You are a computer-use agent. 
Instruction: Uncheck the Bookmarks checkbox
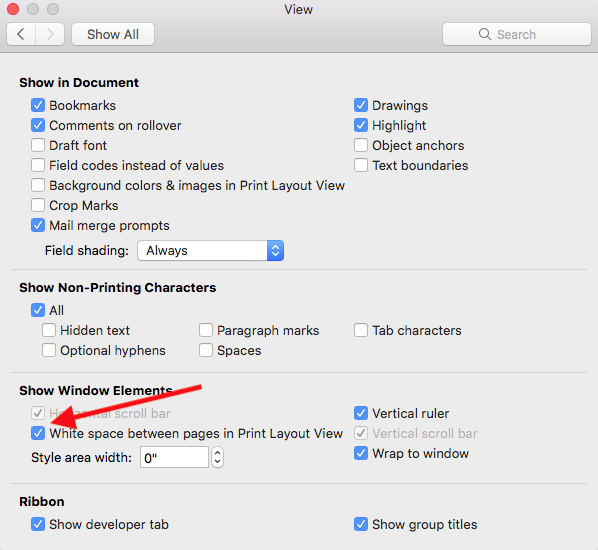pyautogui.click(x=38, y=105)
